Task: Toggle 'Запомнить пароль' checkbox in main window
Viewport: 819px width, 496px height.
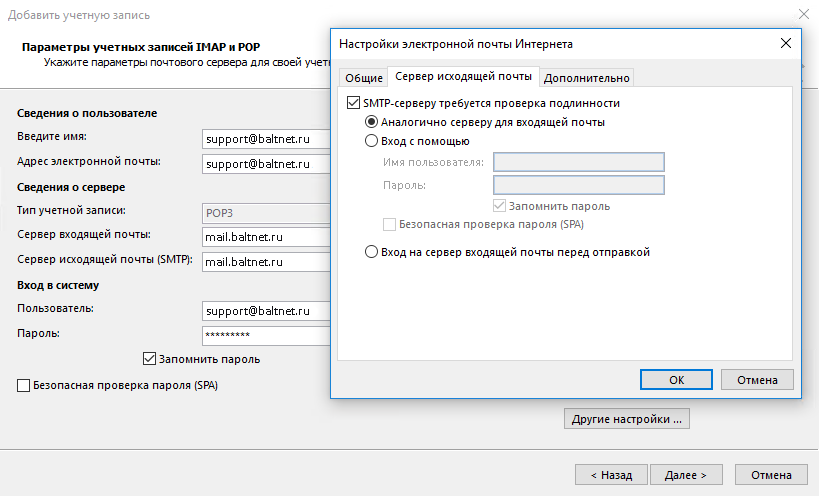Action: pyautogui.click(x=150, y=358)
